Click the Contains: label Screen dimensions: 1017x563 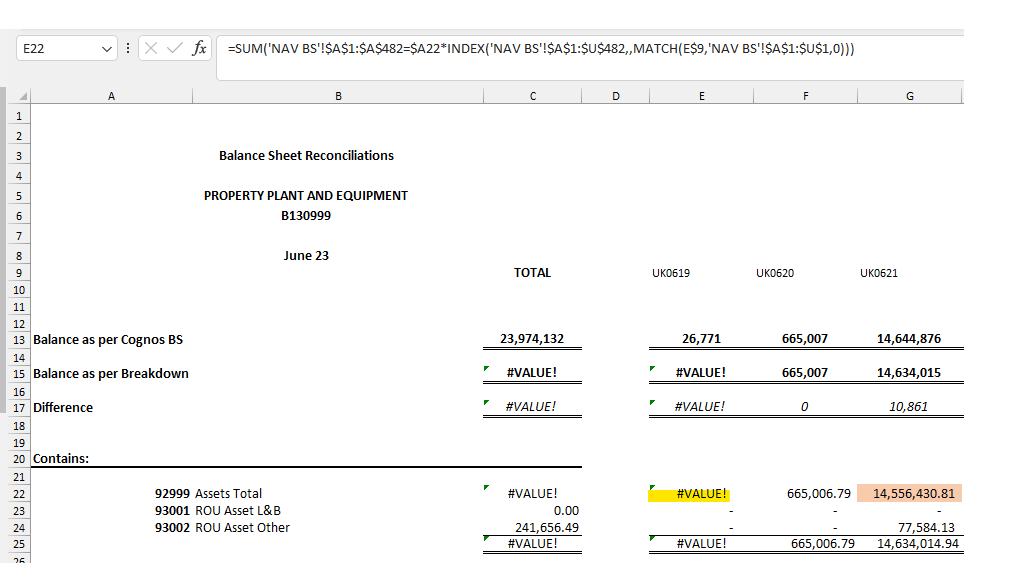point(61,459)
